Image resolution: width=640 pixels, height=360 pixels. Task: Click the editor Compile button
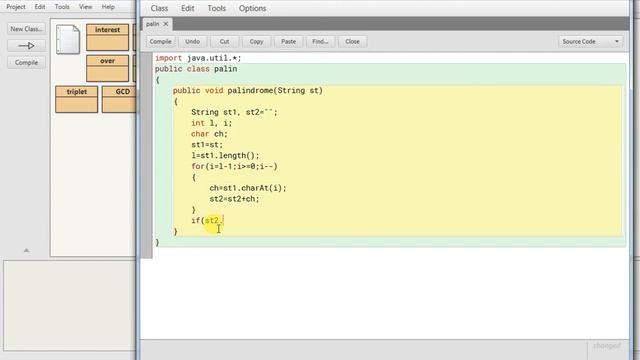pyautogui.click(x=160, y=42)
